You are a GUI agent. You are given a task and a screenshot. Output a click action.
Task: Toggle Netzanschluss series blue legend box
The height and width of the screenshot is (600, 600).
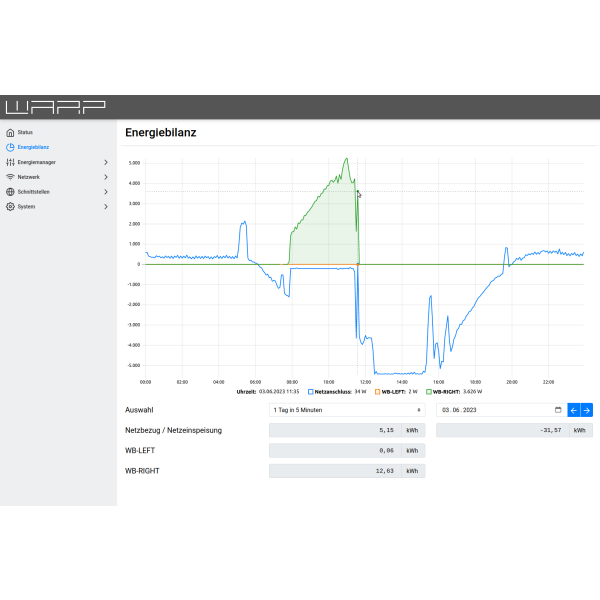[x=311, y=391]
